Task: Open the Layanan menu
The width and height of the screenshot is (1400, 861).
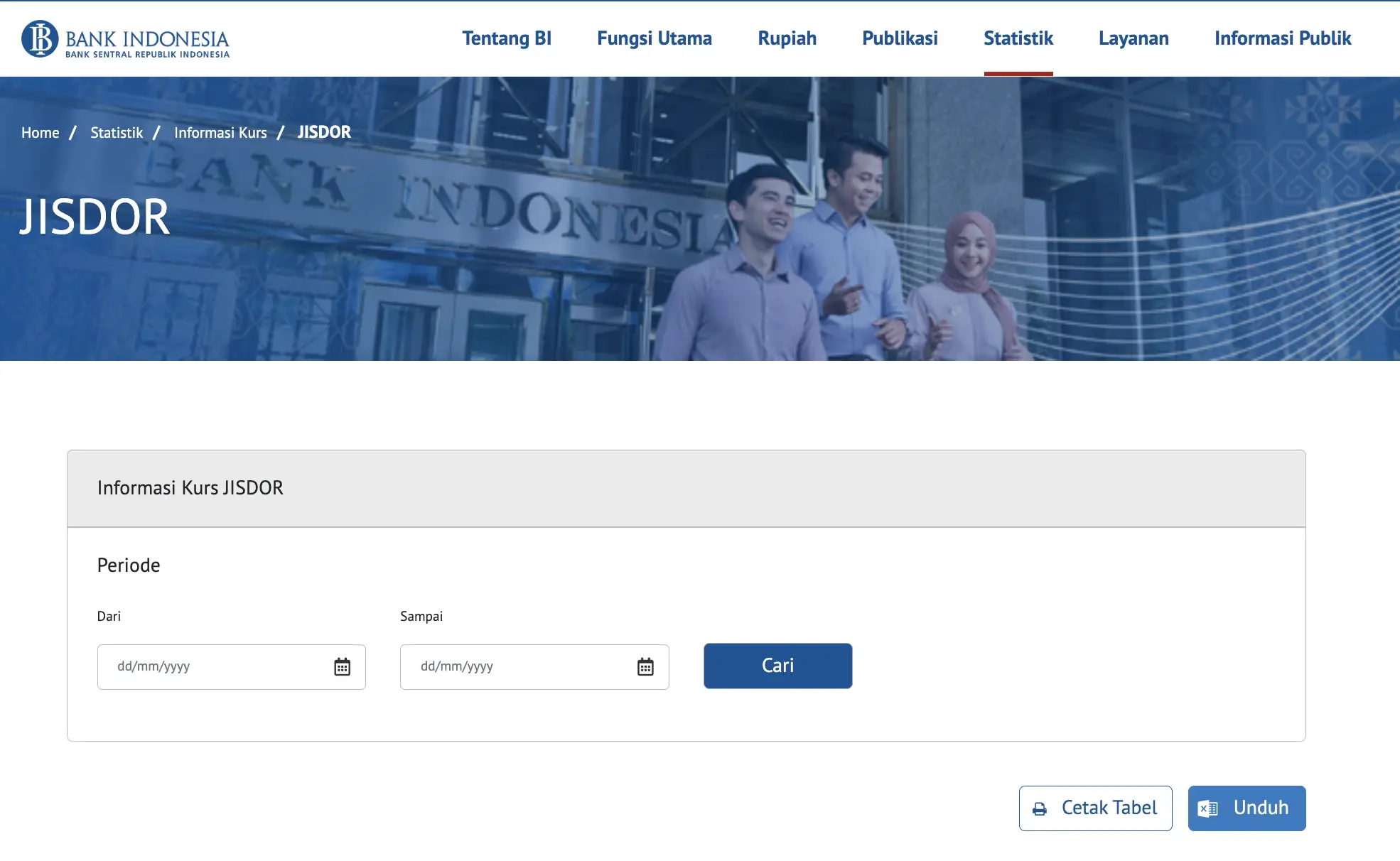Action: pos(1134,38)
